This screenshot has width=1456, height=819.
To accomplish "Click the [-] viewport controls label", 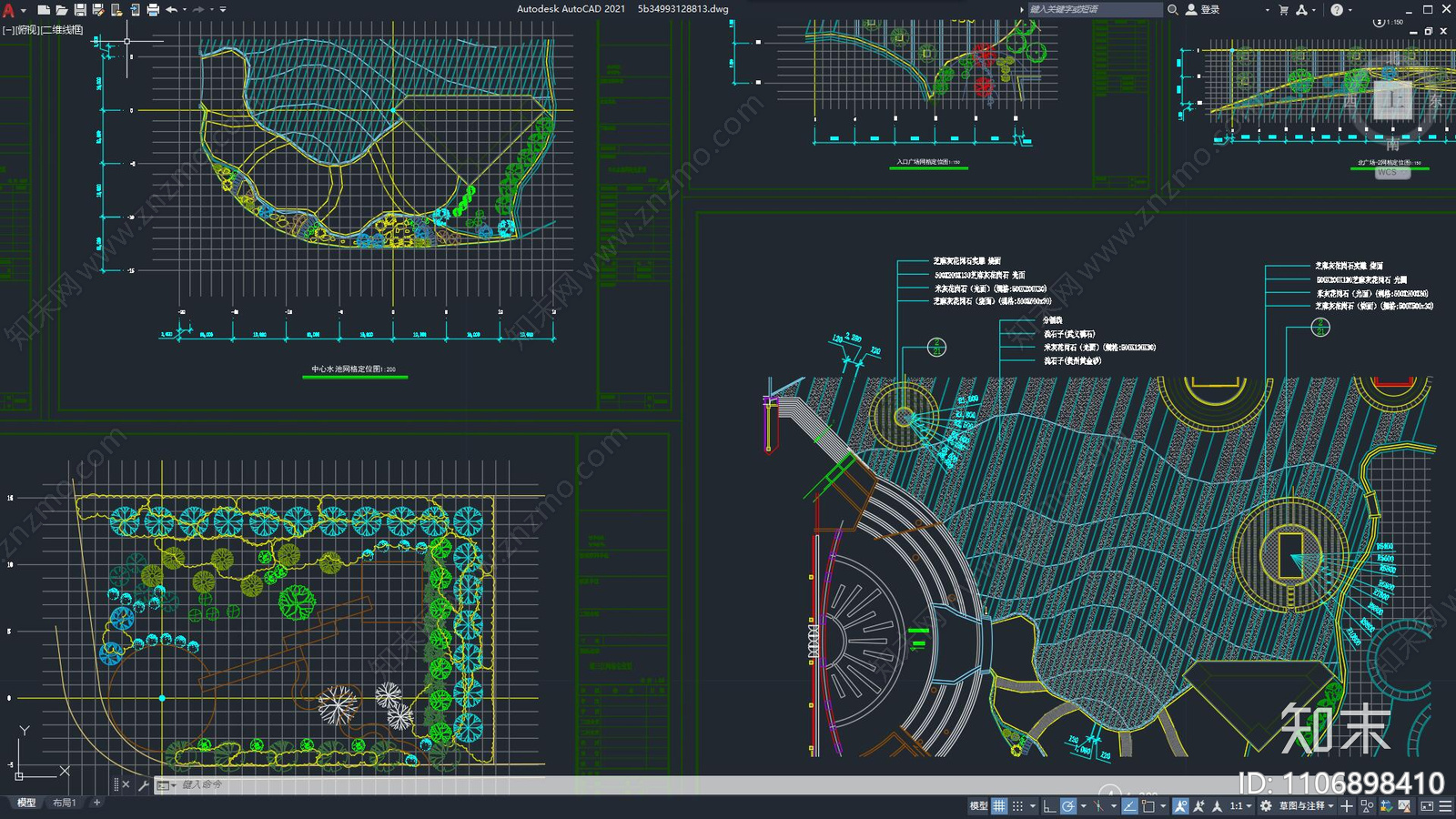I will click(x=8, y=30).
